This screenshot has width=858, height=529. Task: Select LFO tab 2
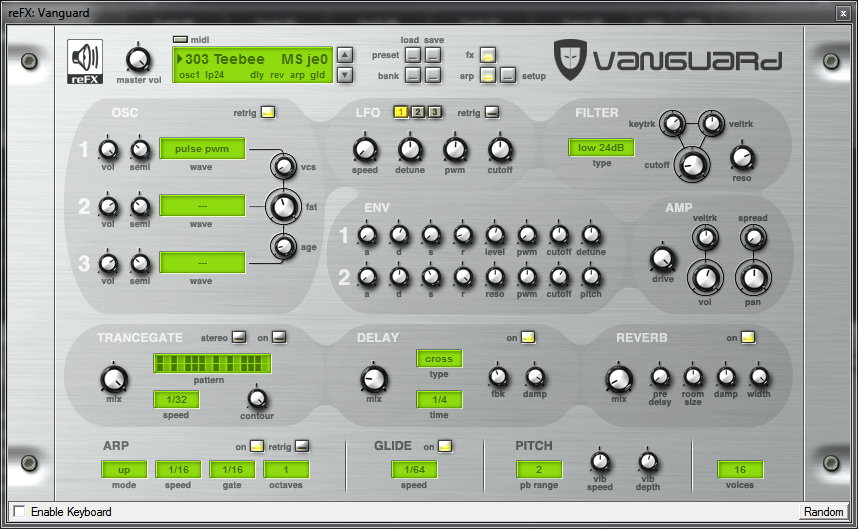pyautogui.click(x=418, y=112)
